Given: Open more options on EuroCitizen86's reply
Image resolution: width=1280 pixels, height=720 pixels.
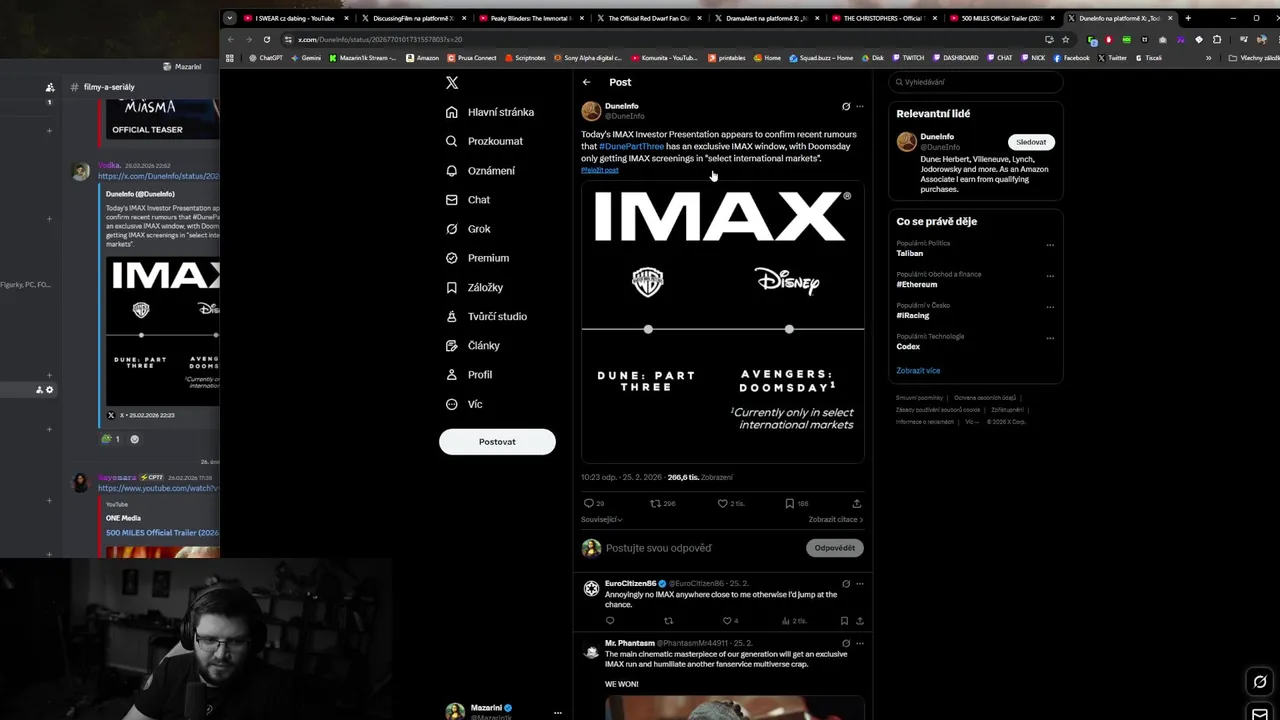Looking at the screenshot, I should [x=859, y=584].
